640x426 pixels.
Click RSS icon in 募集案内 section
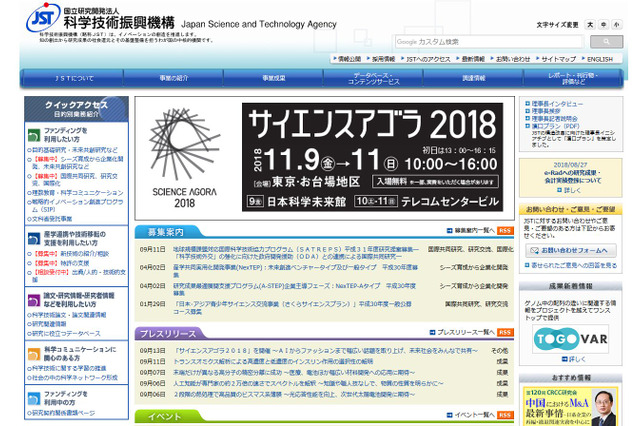pos(505,231)
